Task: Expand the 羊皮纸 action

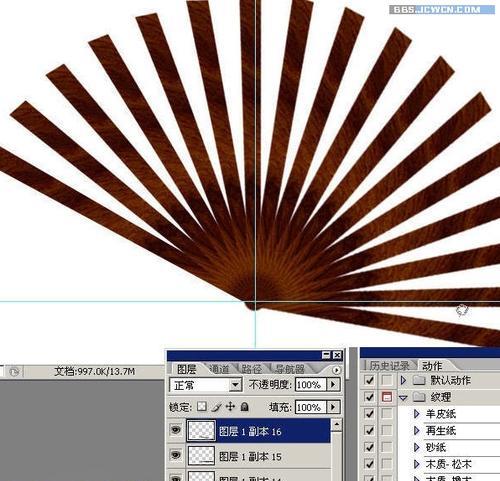Action: 416,414
